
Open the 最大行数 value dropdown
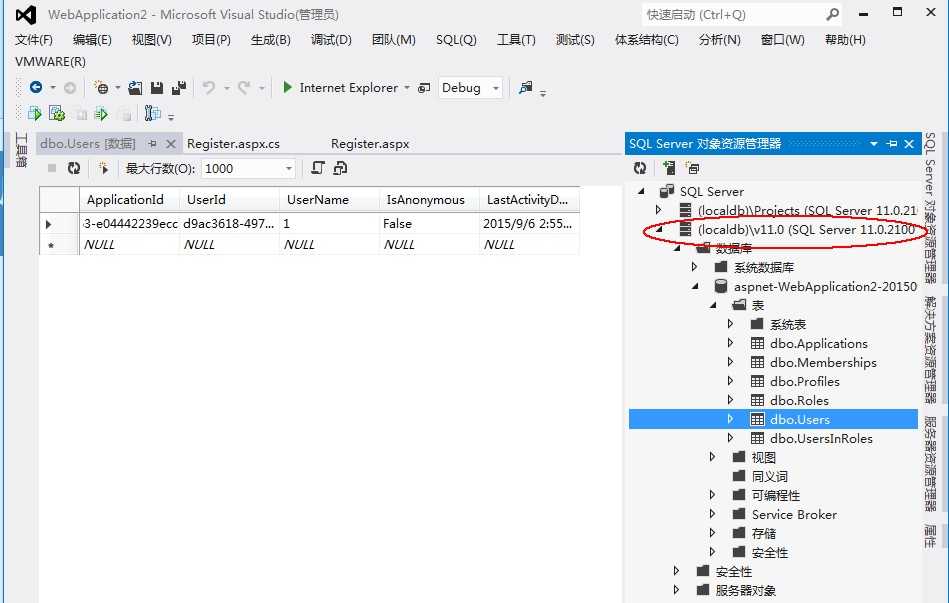pyautogui.click(x=288, y=168)
